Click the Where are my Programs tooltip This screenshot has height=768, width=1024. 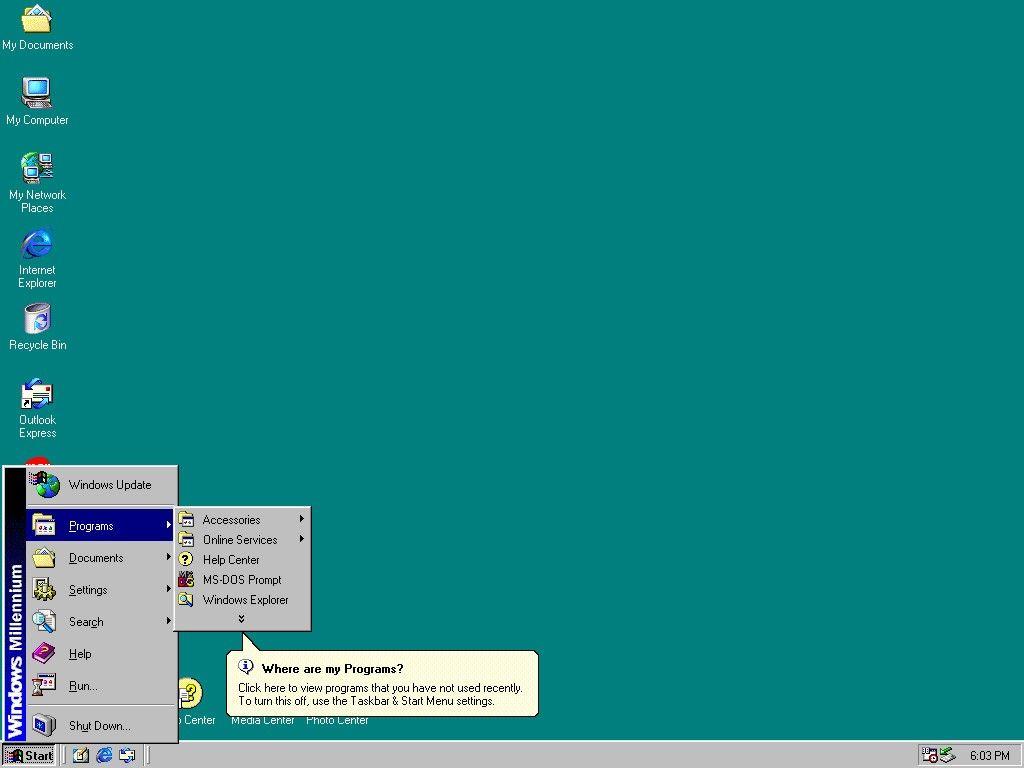tap(383, 683)
